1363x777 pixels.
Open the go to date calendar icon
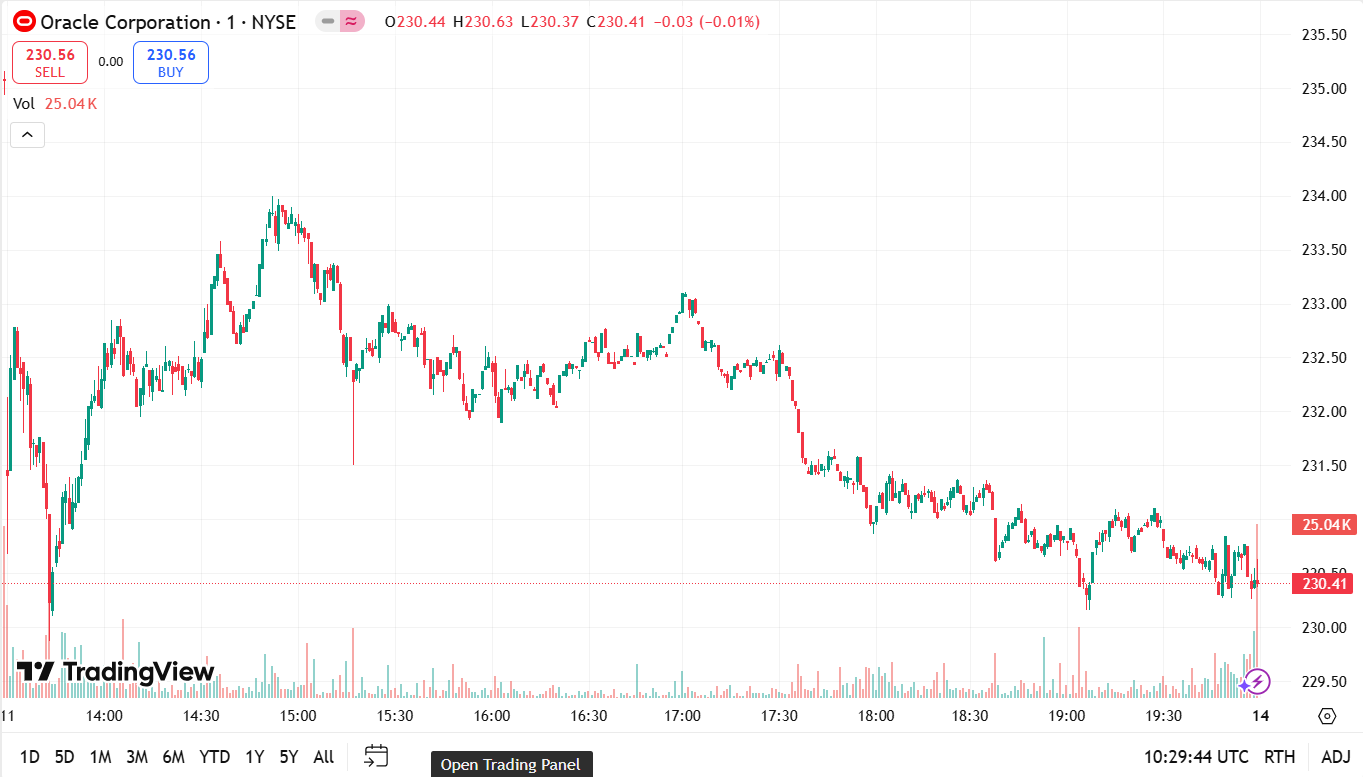(x=376, y=756)
